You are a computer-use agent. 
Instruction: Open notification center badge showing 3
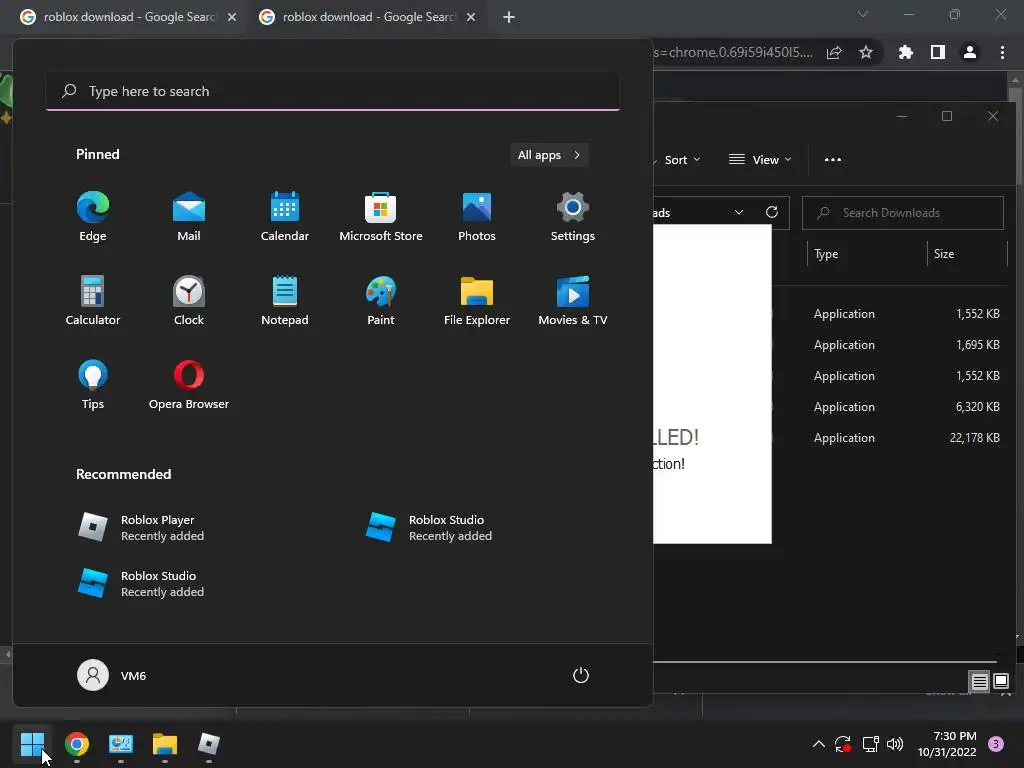tap(996, 744)
